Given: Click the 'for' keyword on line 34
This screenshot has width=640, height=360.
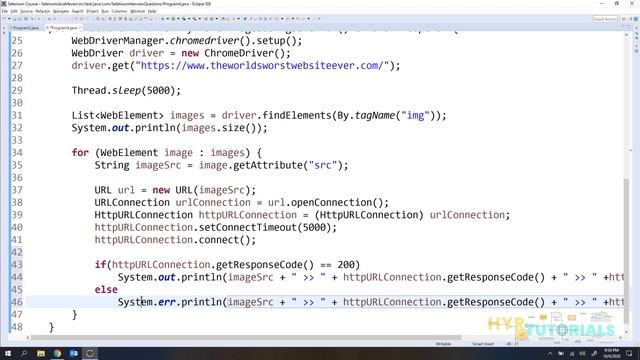Looking at the screenshot, I should [x=80, y=153].
